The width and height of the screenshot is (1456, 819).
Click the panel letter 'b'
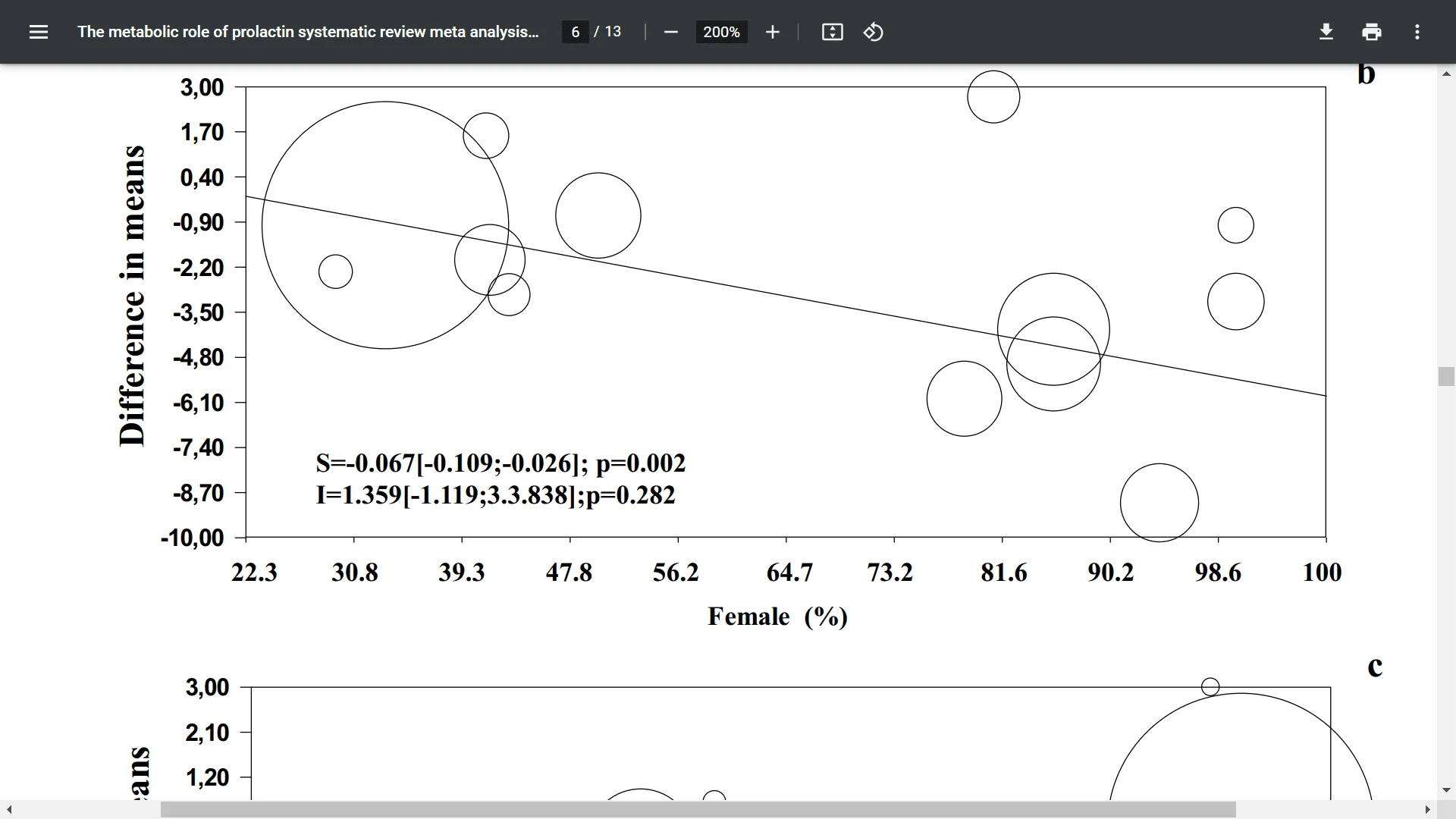(1366, 74)
